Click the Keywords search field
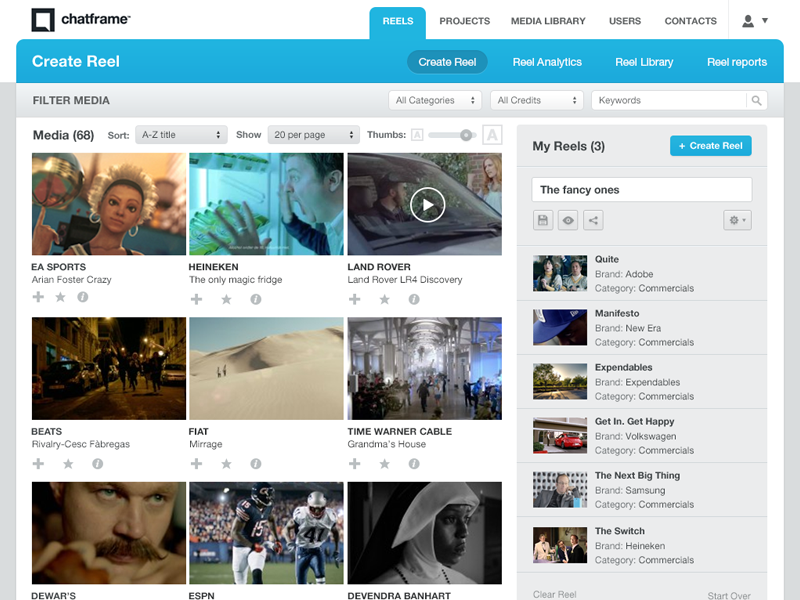This screenshot has width=800, height=600. pyautogui.click(x=669, y=101)
